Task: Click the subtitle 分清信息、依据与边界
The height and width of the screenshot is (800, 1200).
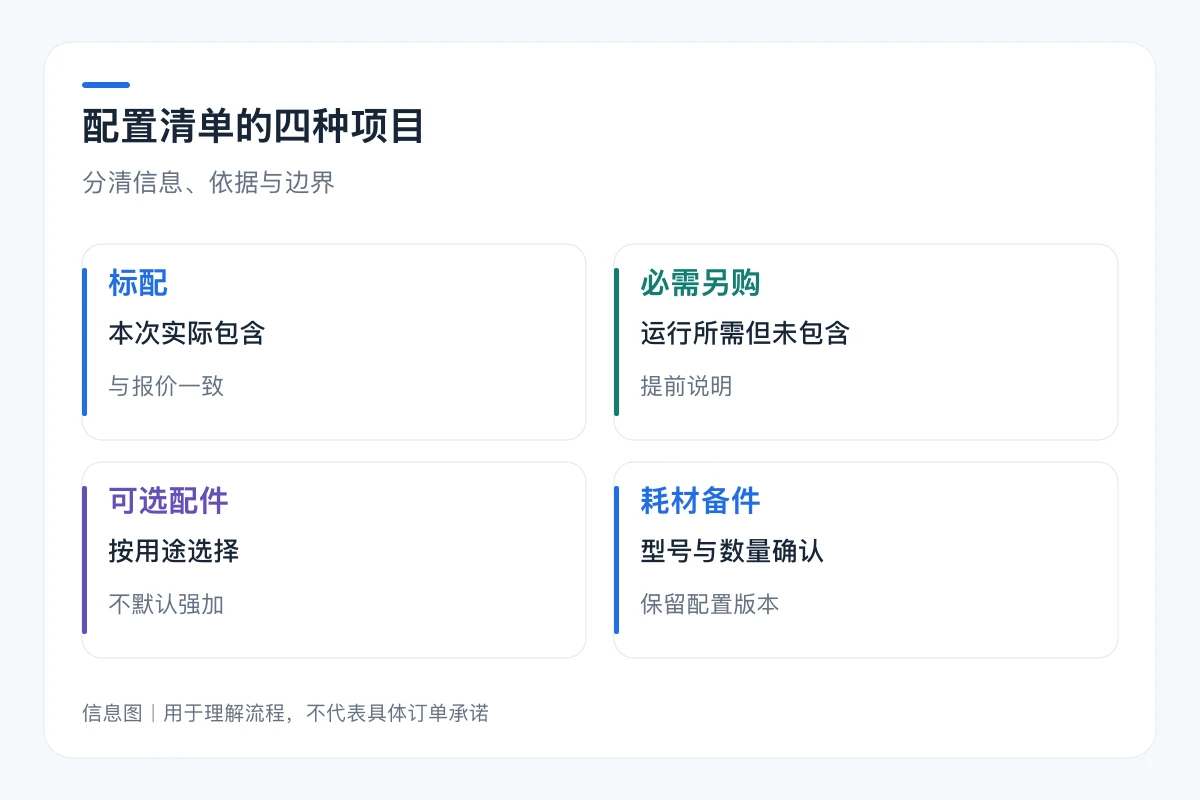Action: [x=208, y=183]
